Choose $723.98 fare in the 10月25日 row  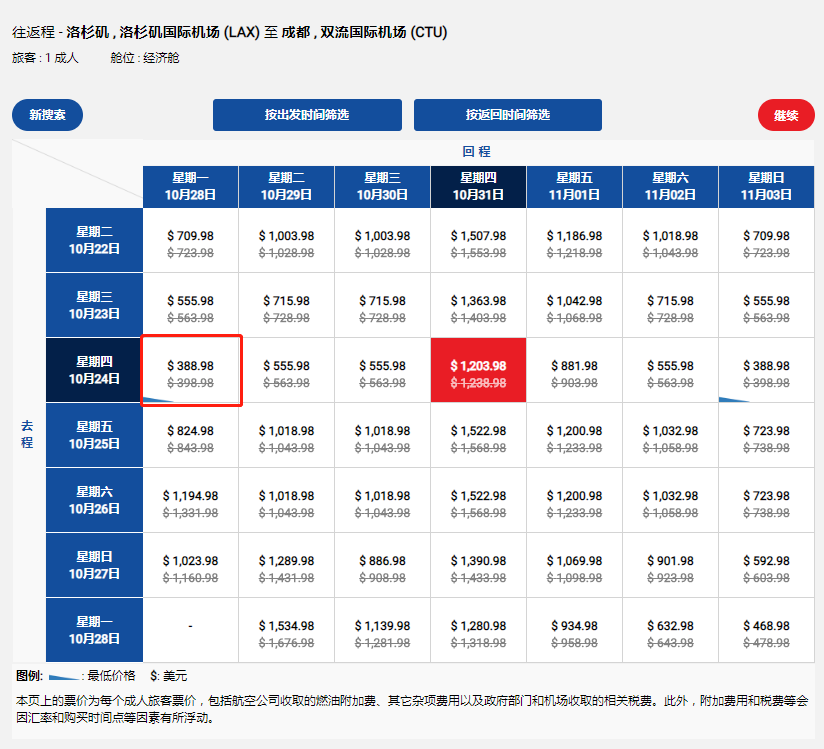[766, 435]
